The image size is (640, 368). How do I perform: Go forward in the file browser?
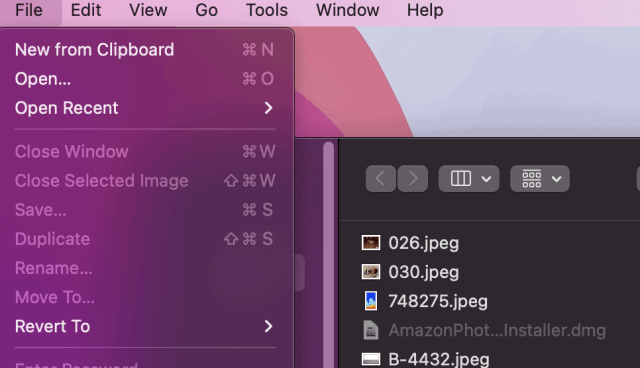tap(413, 179)
